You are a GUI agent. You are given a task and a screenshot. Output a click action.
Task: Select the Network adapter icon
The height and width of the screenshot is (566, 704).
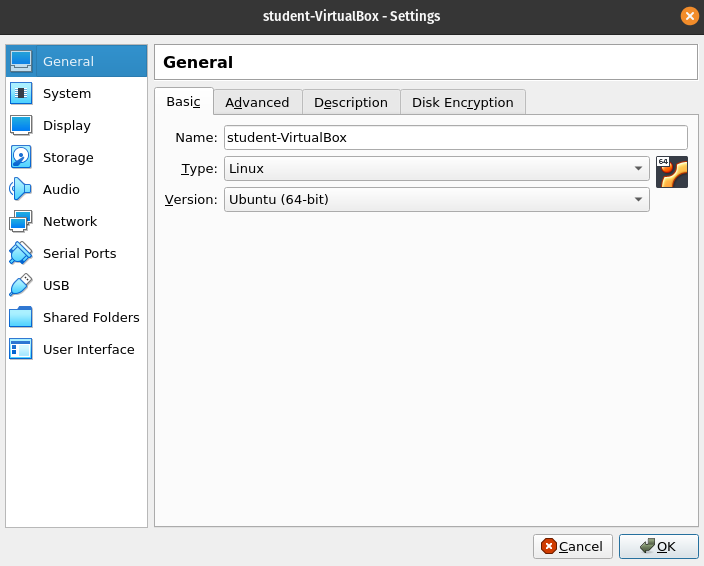tap(21, 222)
